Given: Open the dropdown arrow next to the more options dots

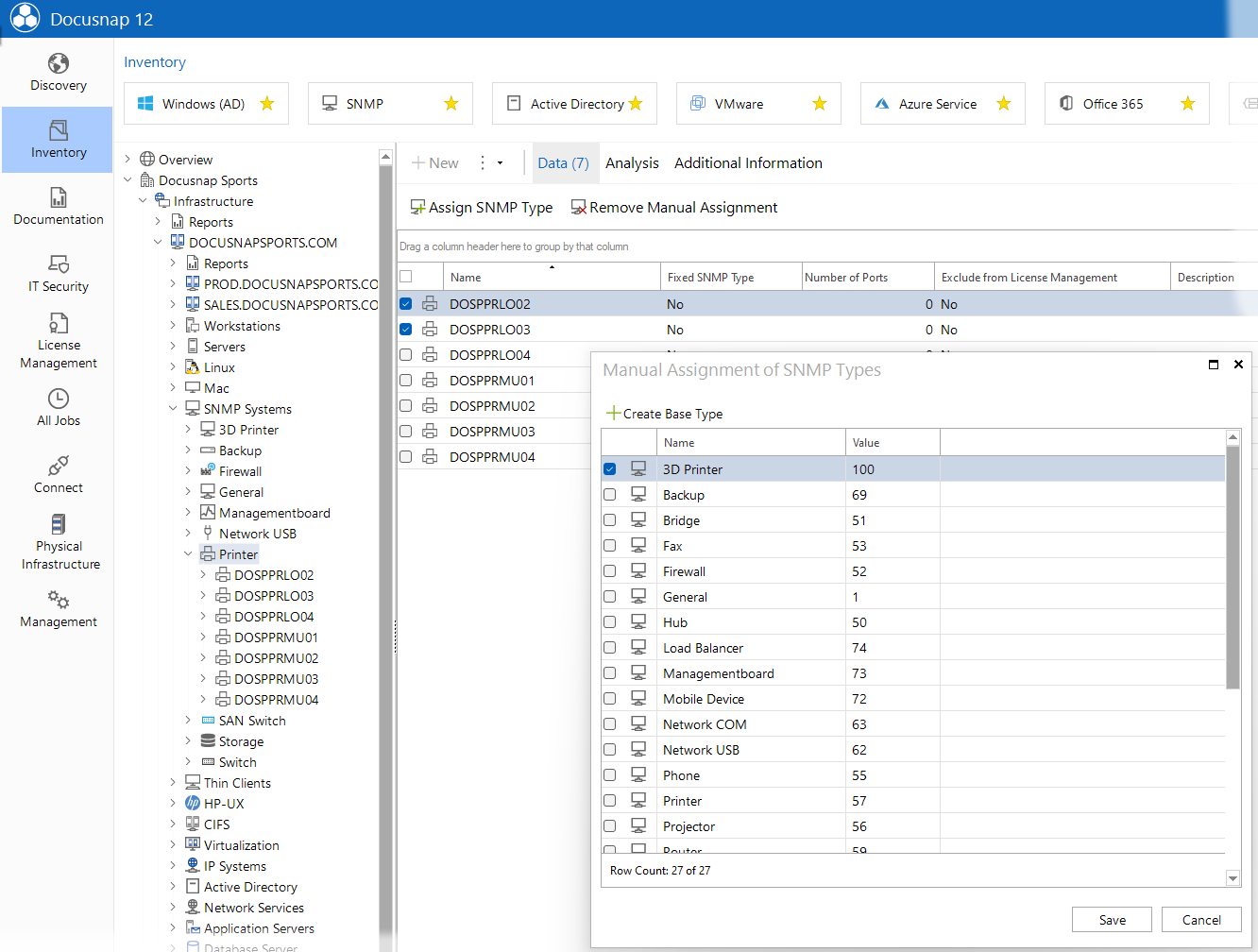Looking at the screenshot, I should click(500, 163).
